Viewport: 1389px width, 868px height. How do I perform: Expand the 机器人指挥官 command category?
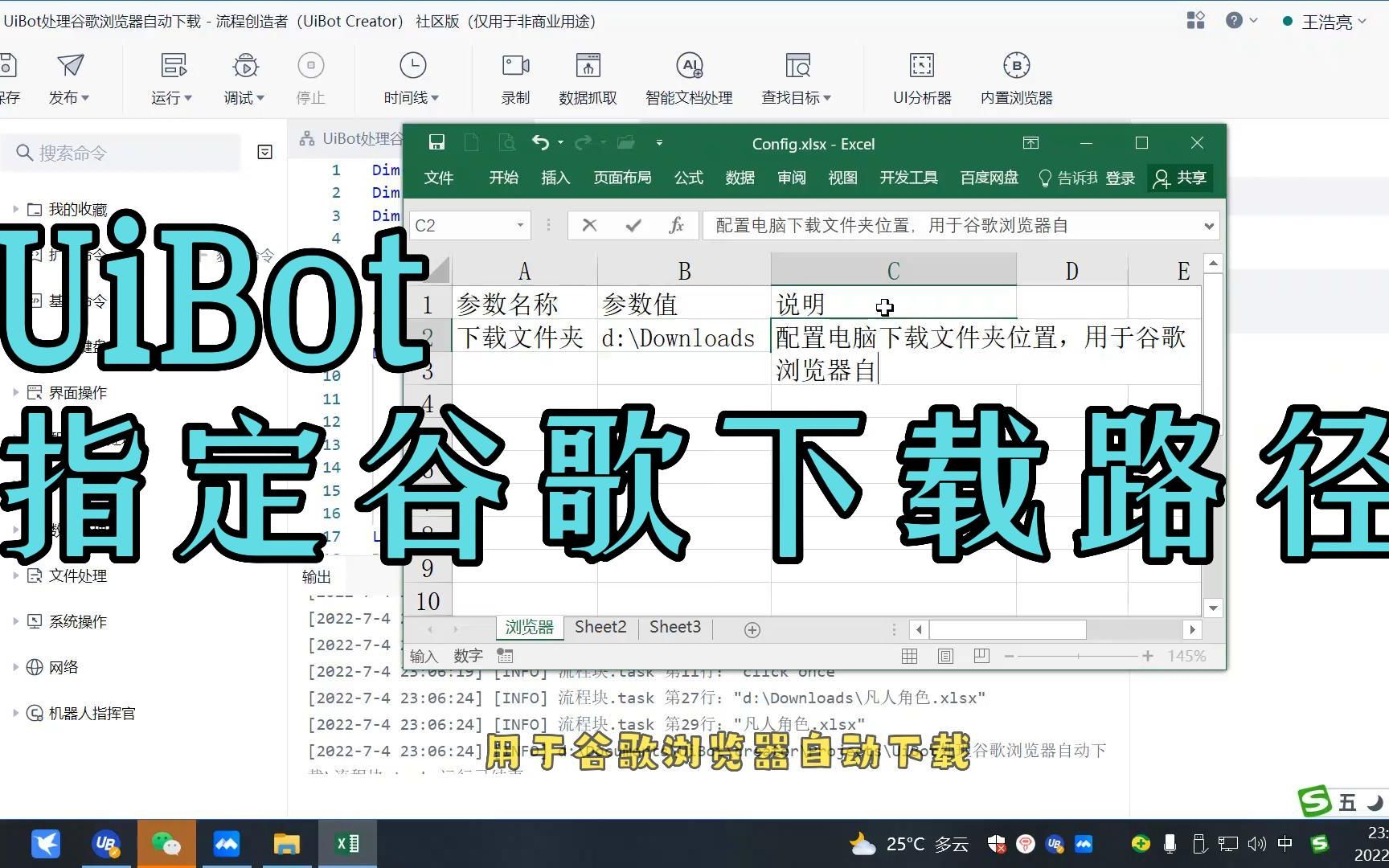tap(15, 713)
